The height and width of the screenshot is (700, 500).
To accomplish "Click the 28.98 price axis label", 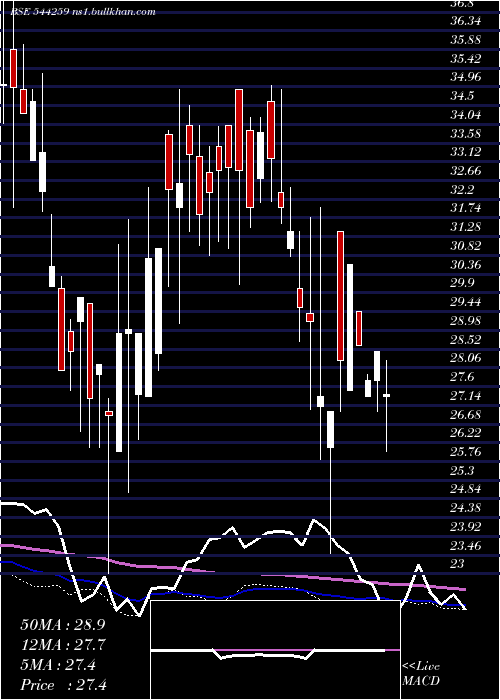I will (466, 321).
